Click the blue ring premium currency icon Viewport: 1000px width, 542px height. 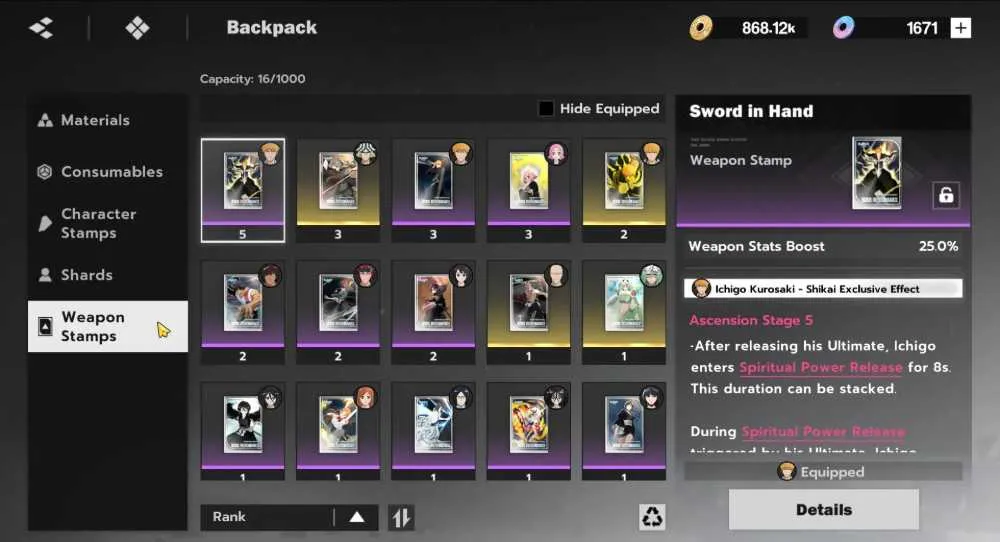click(x=843, y=28)
